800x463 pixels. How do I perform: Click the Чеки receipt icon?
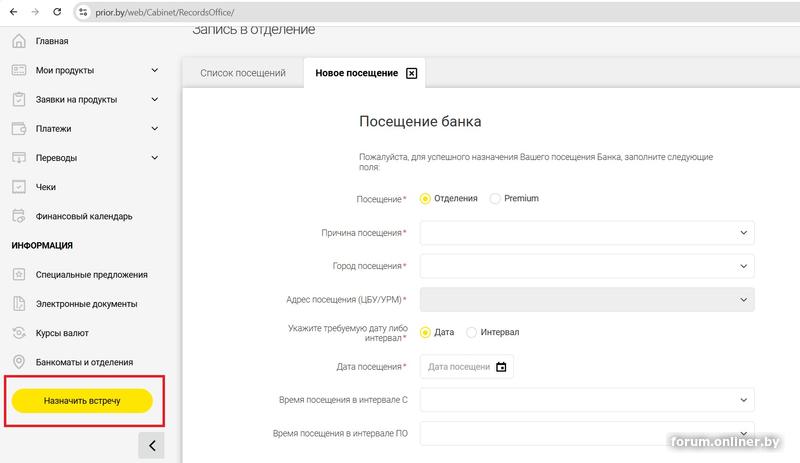point(19,187)
